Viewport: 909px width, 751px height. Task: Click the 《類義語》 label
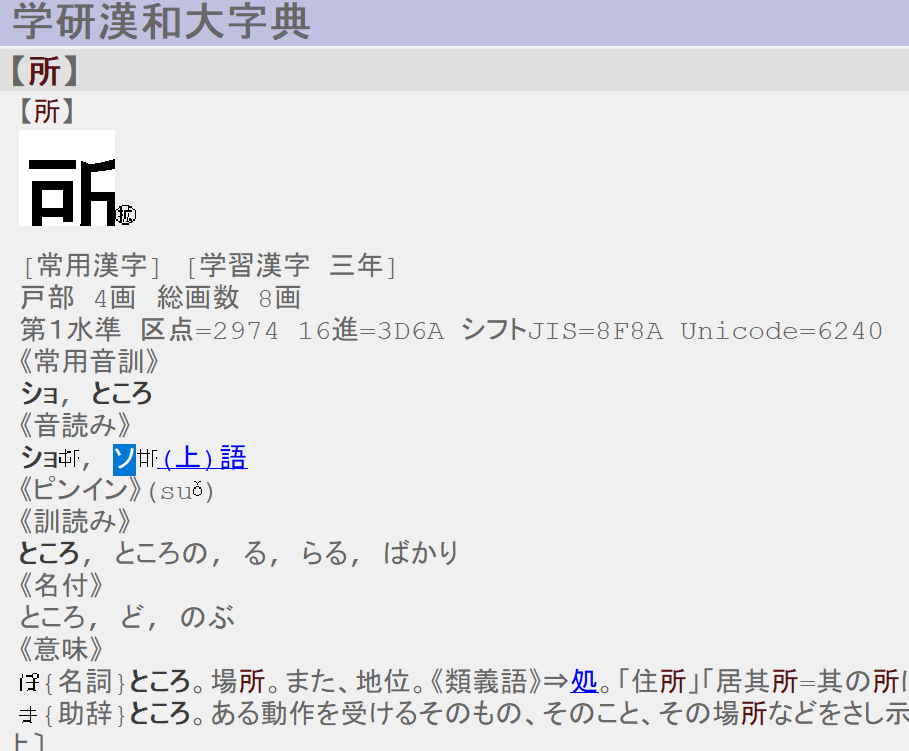[x=486, y=681]
